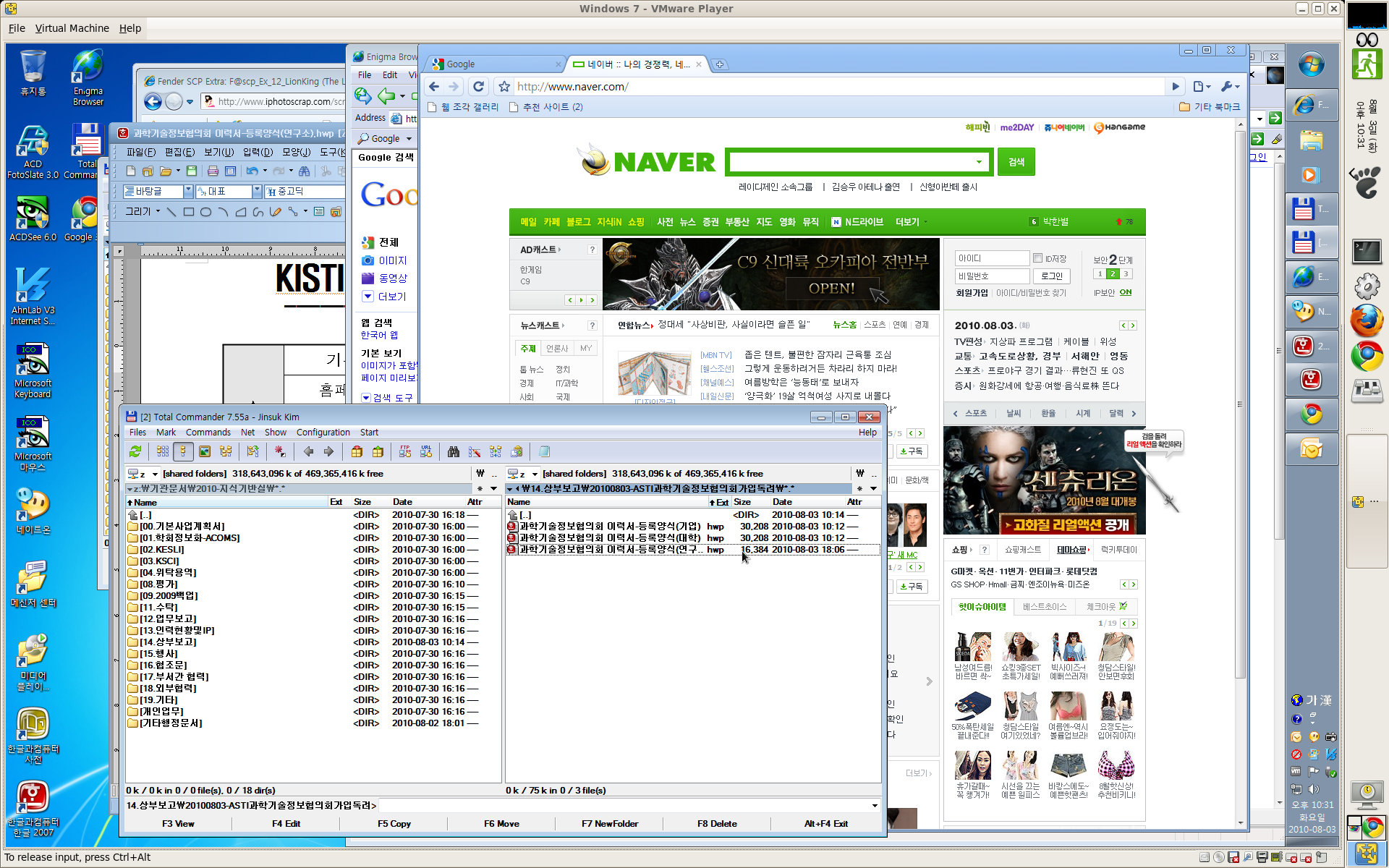Click the binoculars find icon in Hangul toolbar

(305, 171)
